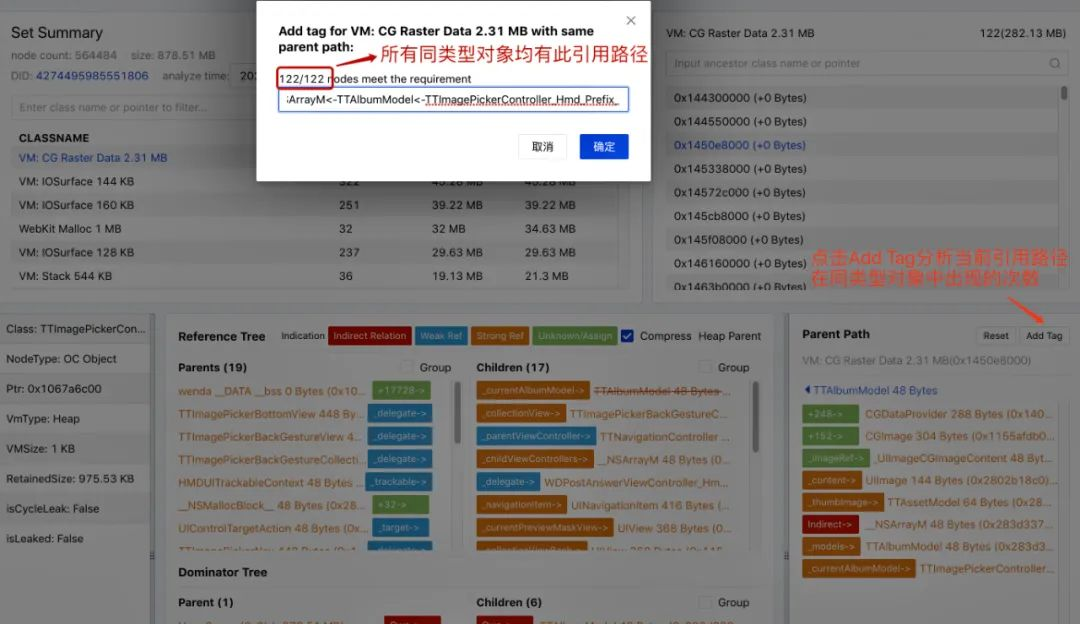Open UINavigationItem 416 Bytes child node
Image resolution: width=1080 pixels, height=624 pixels.
650,505
